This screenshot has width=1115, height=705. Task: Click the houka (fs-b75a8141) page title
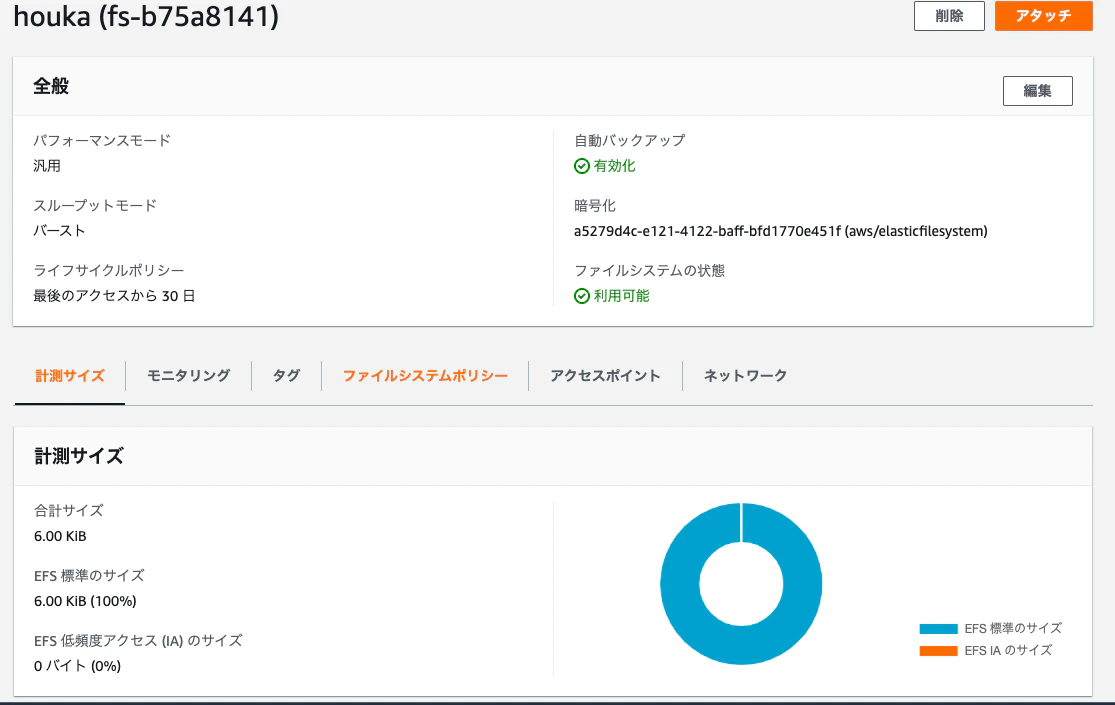[146, 16]
